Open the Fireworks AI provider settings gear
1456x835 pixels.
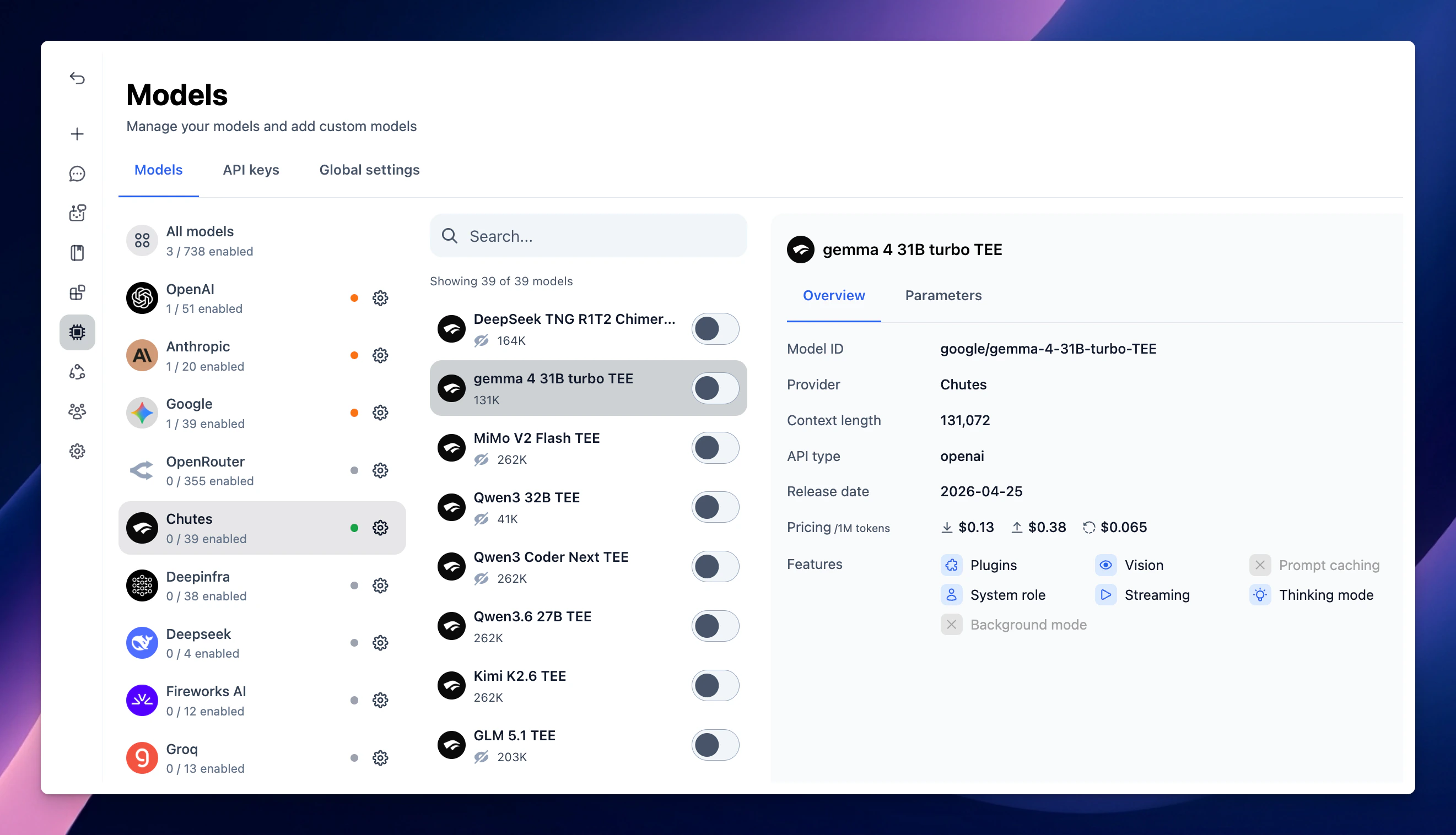point(380,700)
